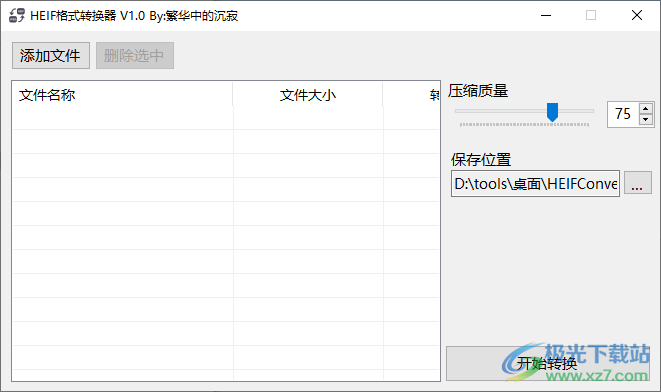Click the 开始转换 button
Image resolution: width=661 pixels, height=392 pixels.
[548, 363]
